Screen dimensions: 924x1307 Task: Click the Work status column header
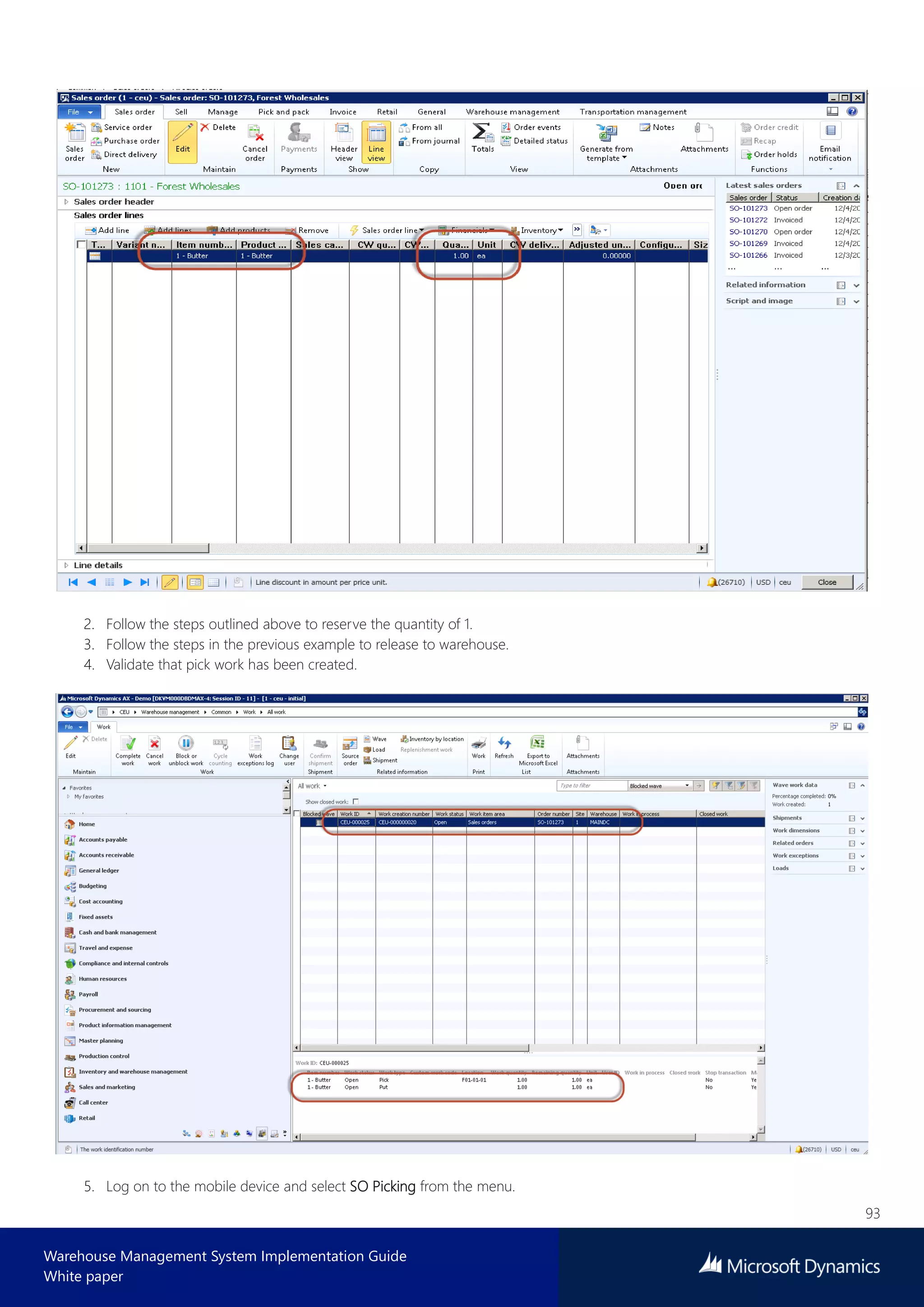click(x=449, y=814)
